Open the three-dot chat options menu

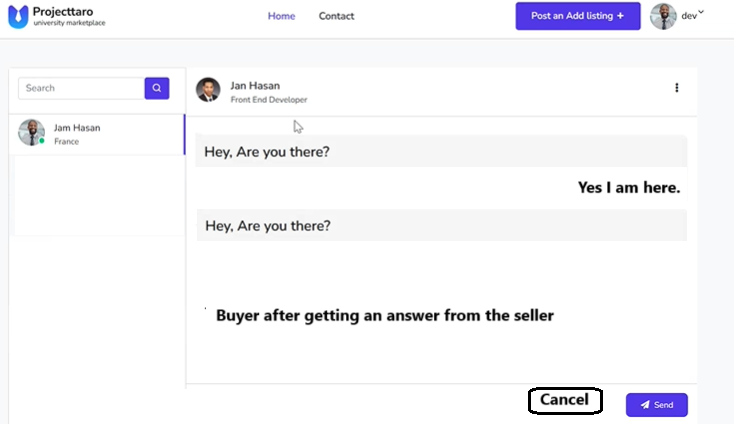tap(677, 88)
